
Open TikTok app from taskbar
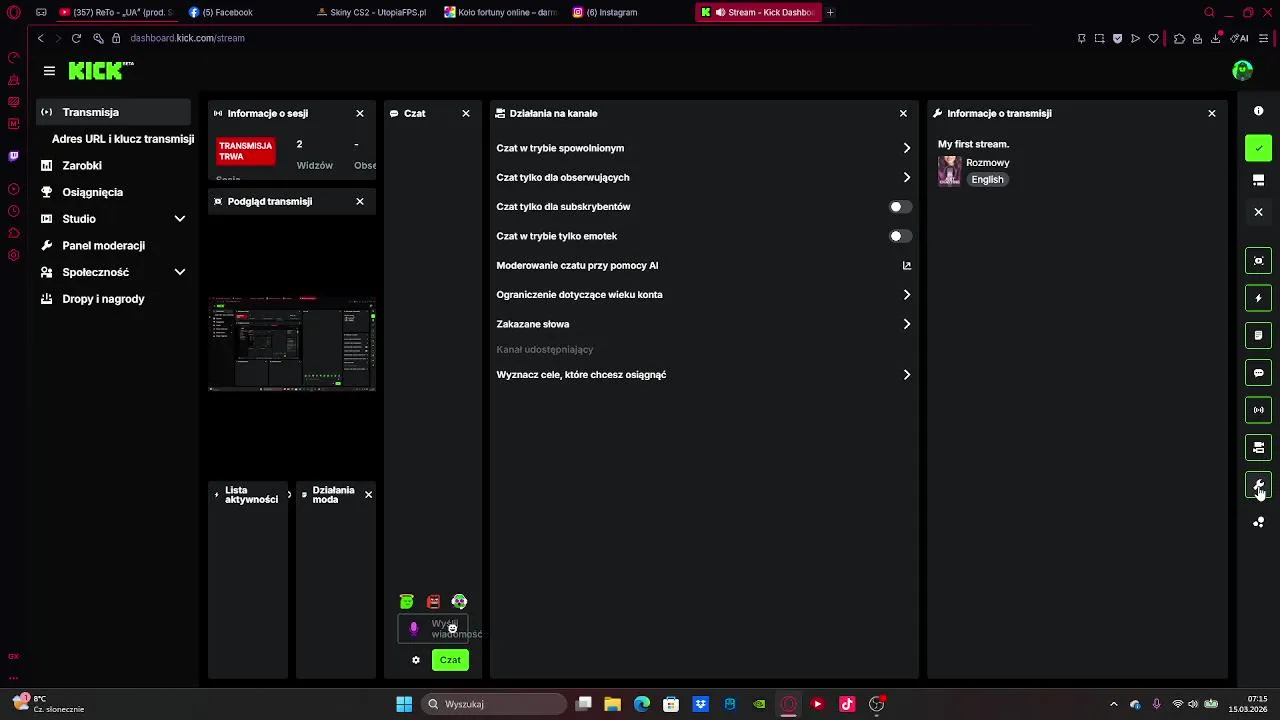click(847, 704)
